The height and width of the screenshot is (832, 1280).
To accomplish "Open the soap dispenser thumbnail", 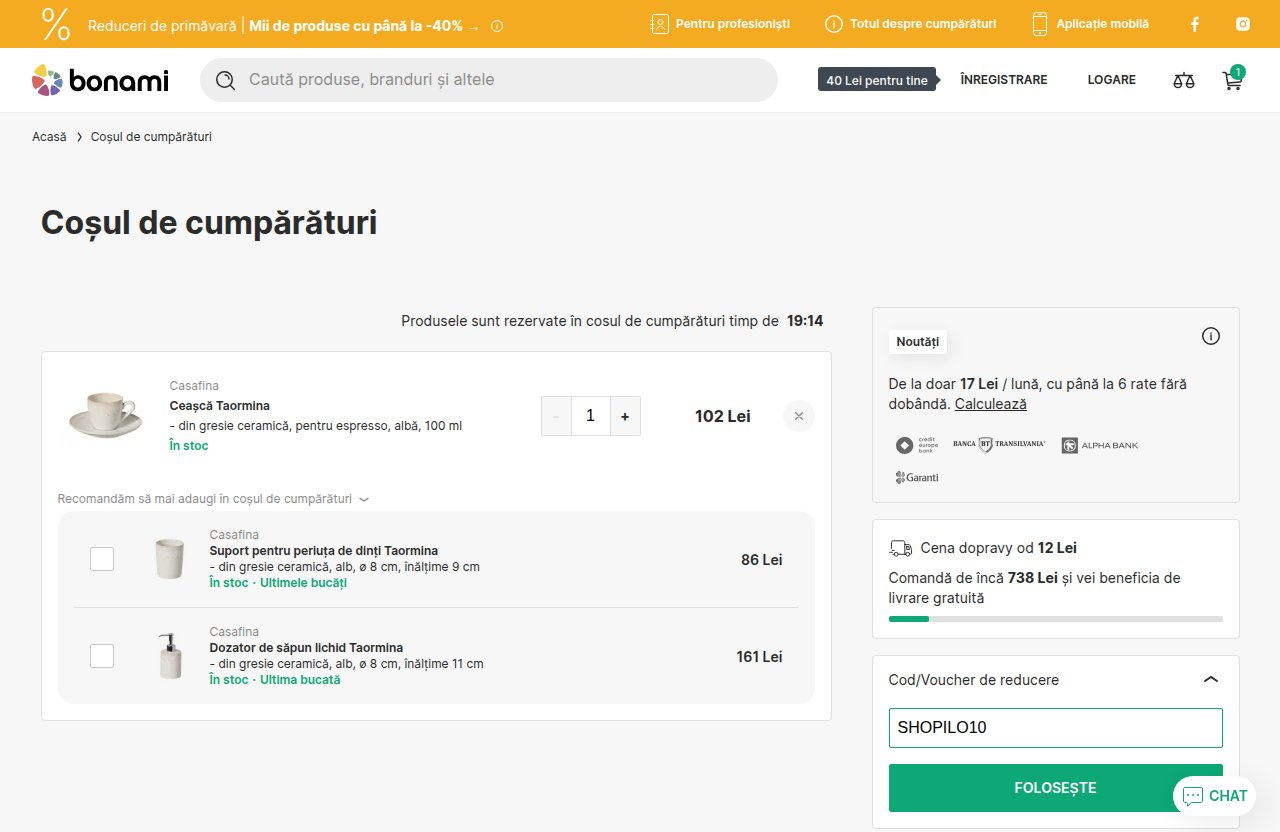I will [x=169, y=656].
